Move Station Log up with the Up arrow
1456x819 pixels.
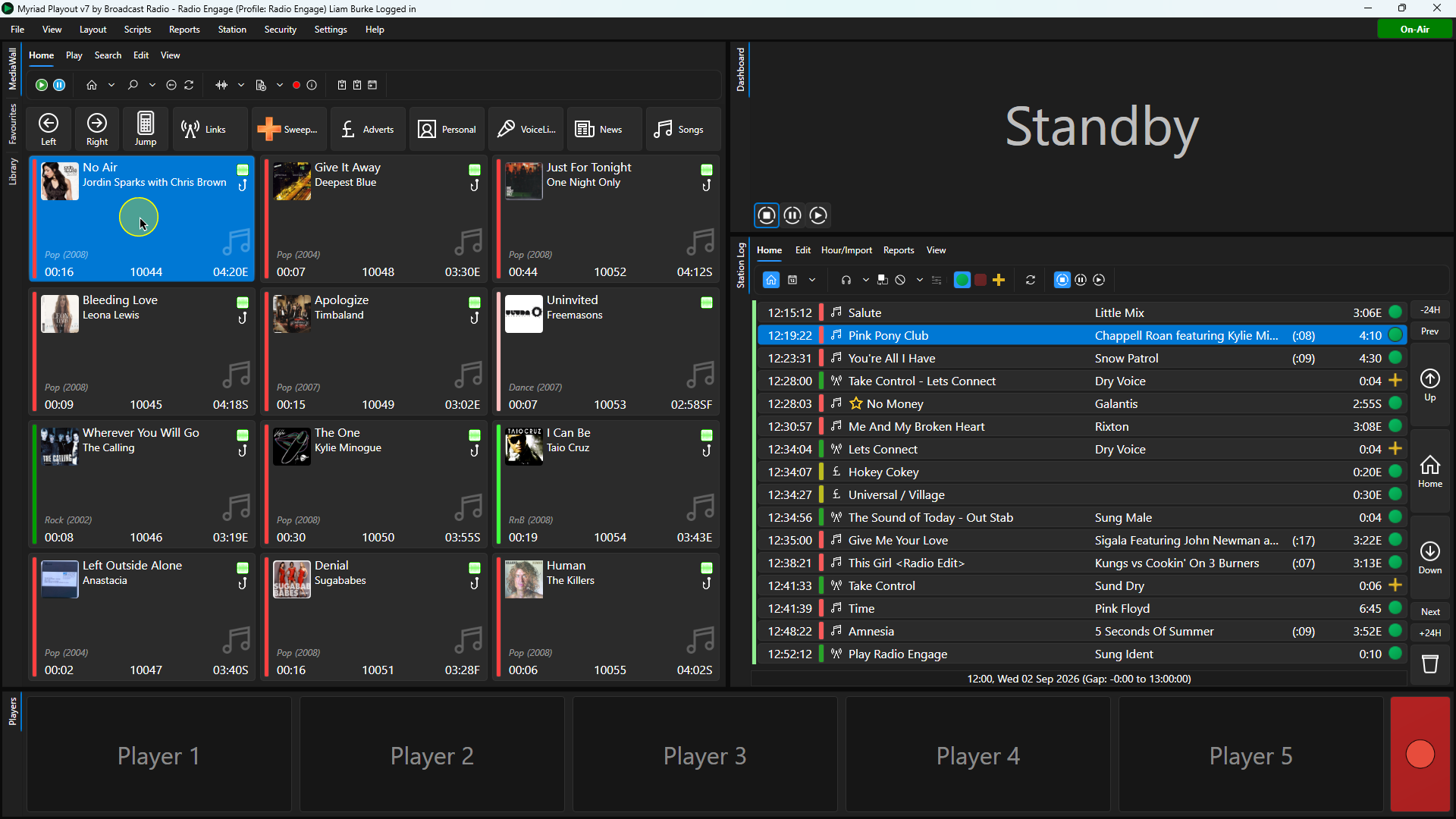click(1430, 384)
